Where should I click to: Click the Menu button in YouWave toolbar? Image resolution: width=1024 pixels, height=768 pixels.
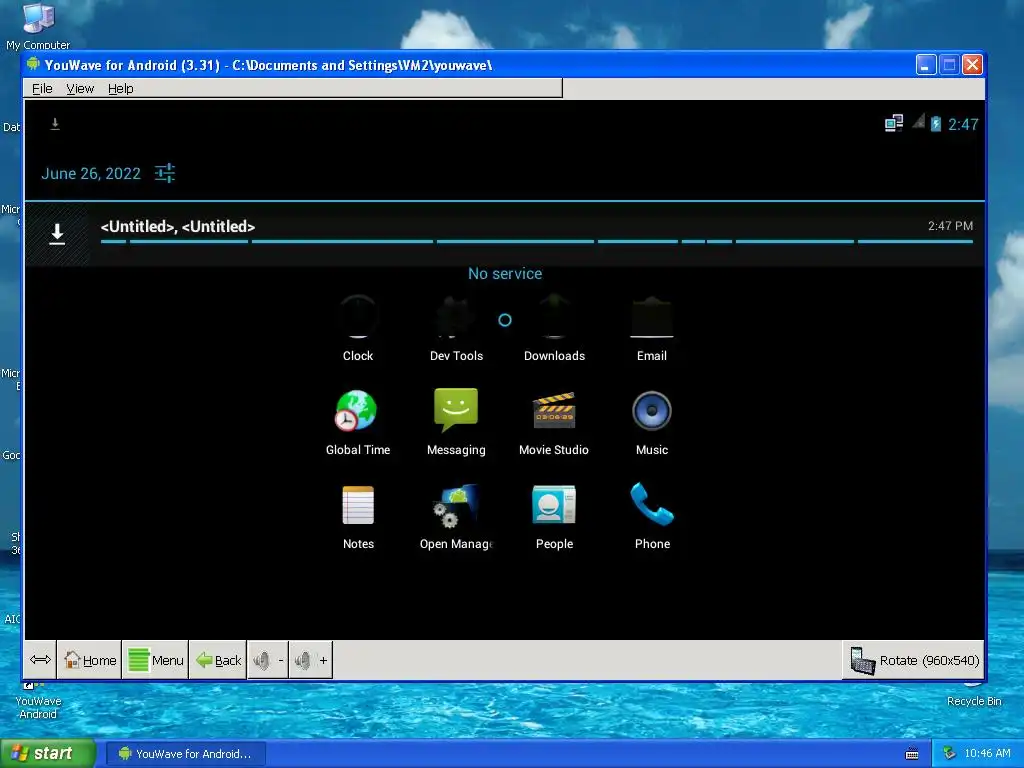[x=155, y=660]
